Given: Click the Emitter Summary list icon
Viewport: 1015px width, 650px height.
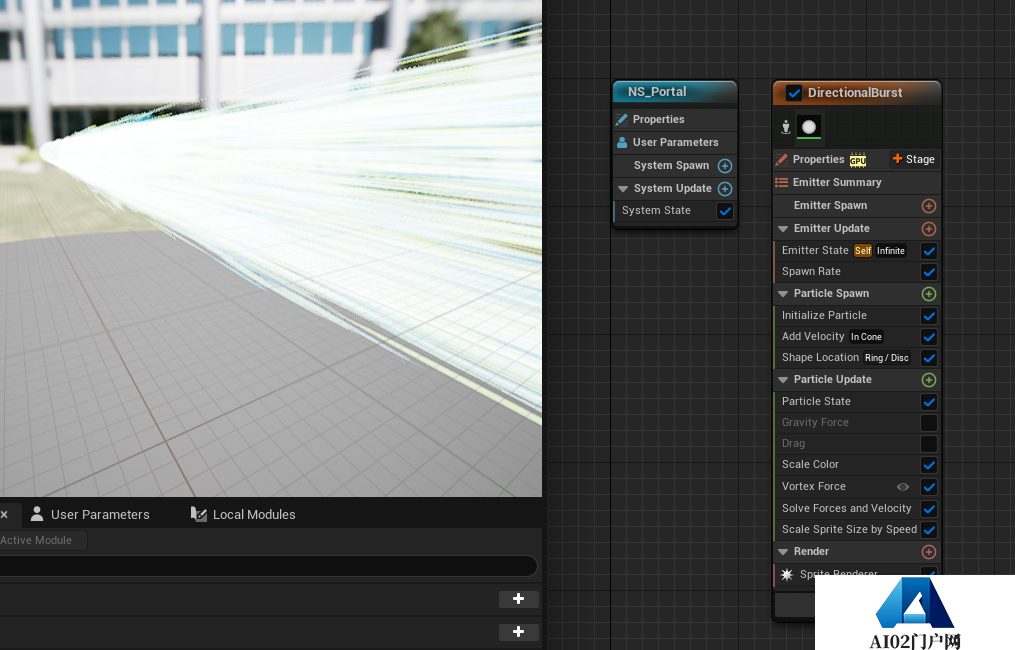Looking at the screenshot, I should (782, 183).
